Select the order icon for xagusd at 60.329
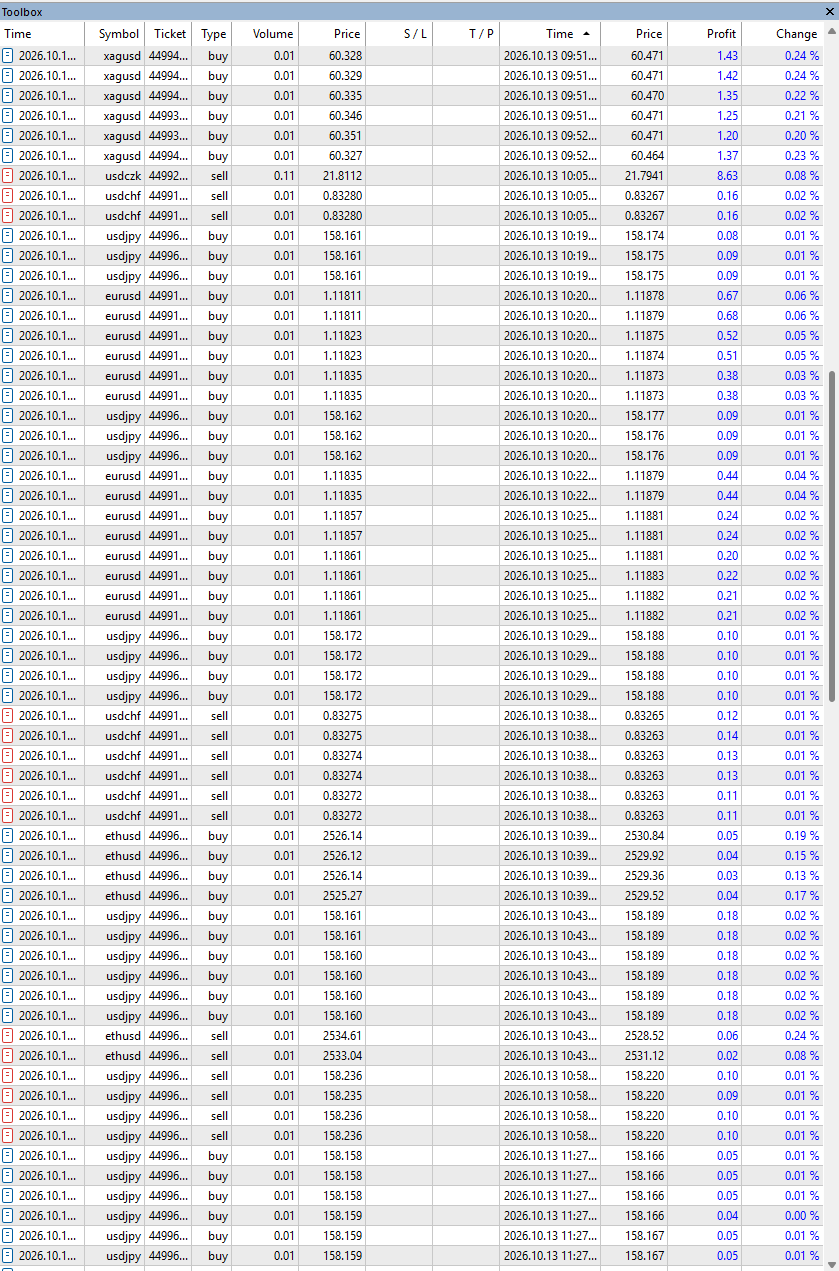 pyautogui.click(x=8, y=76)
